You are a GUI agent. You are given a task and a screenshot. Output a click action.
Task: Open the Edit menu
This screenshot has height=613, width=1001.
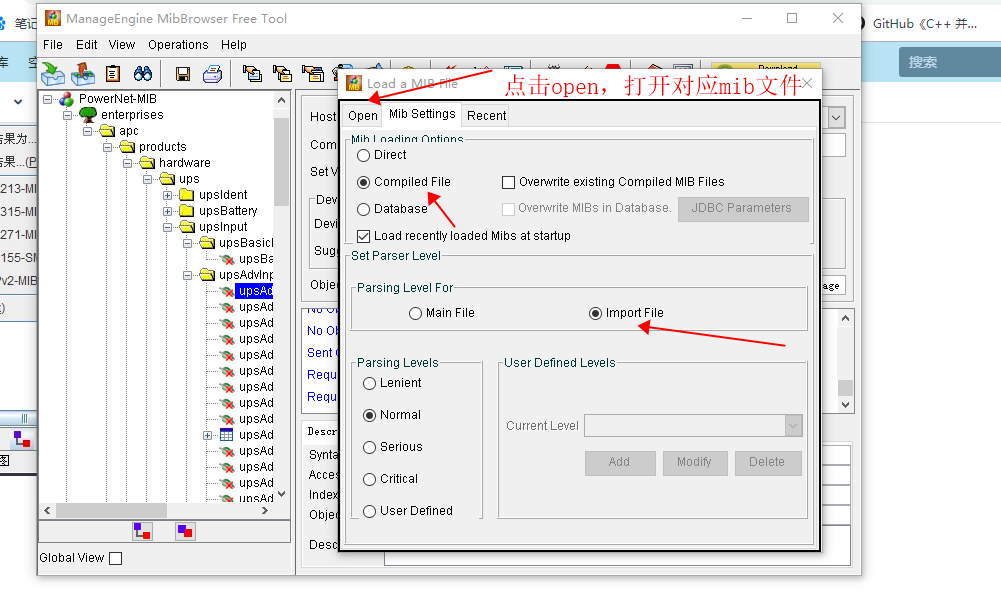pyautogui.click(x=87, y=45)
